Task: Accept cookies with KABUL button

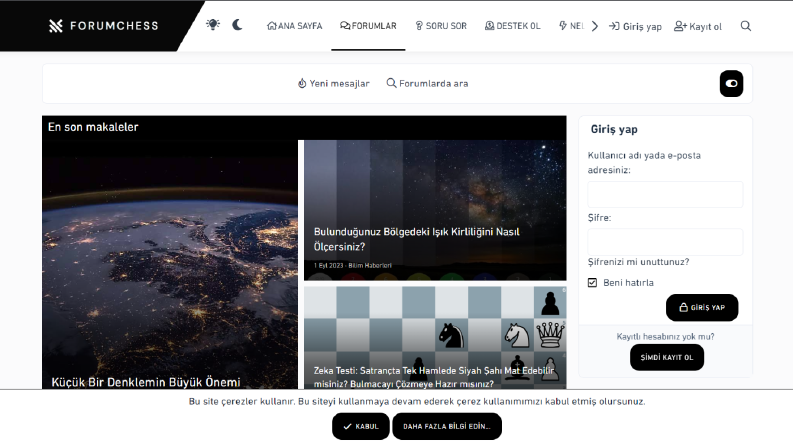Action: (x=361, y=426)
